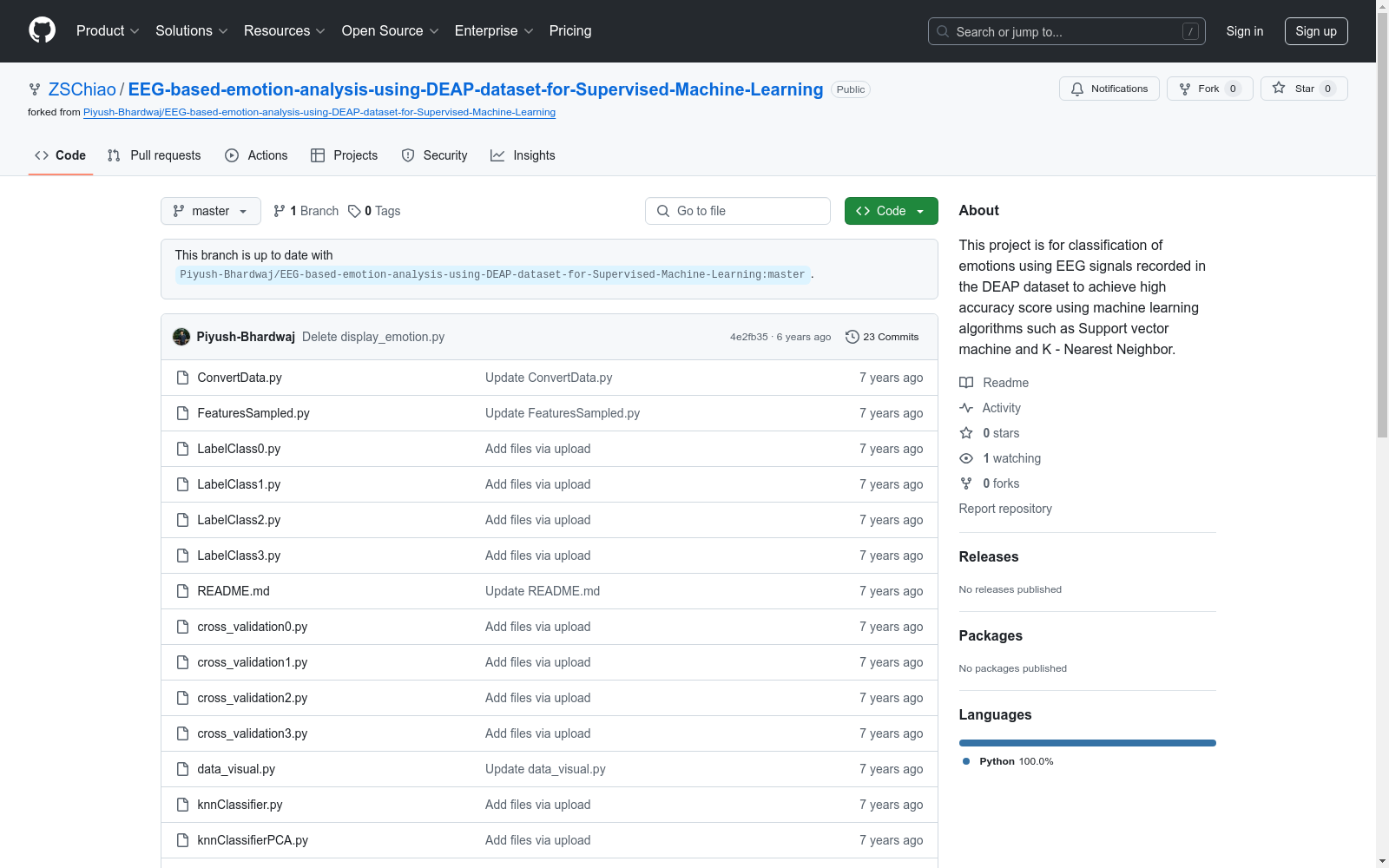Click the branch icon beside 1 Branch
The height and width of the screenshot is (868, 1389).
point(280,211)
